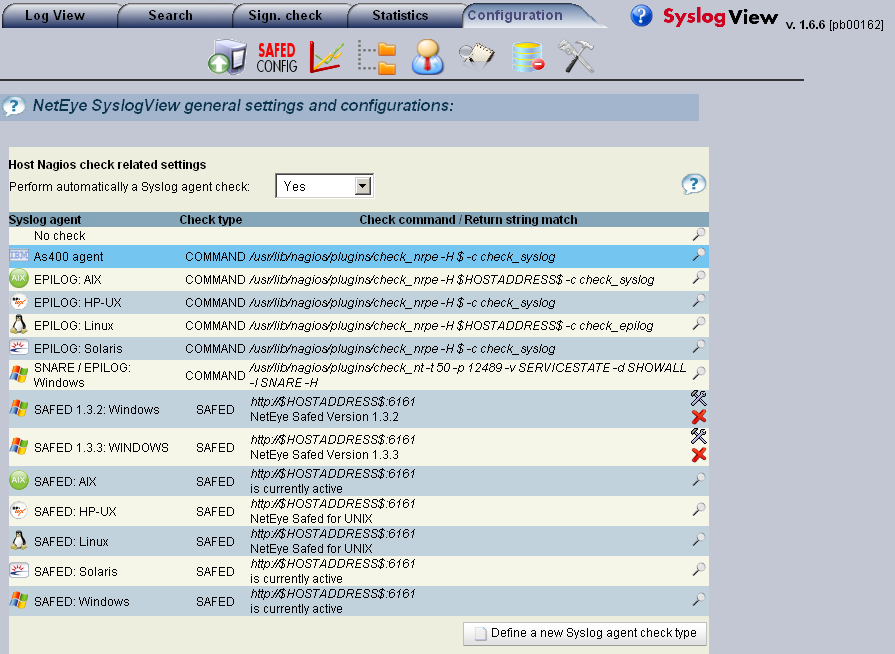Viewport: 895px width, 654px height.
Task: Click the penguin icon on the EPILOG: Linux row
Action: point(19,324)
